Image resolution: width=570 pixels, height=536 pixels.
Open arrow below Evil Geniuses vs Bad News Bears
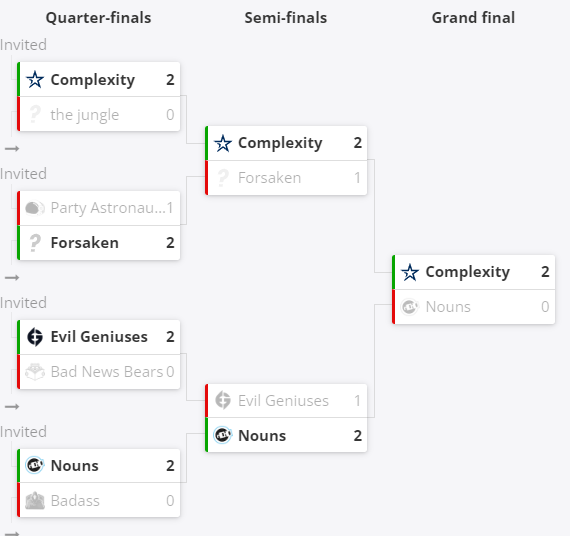pos(12,406)
